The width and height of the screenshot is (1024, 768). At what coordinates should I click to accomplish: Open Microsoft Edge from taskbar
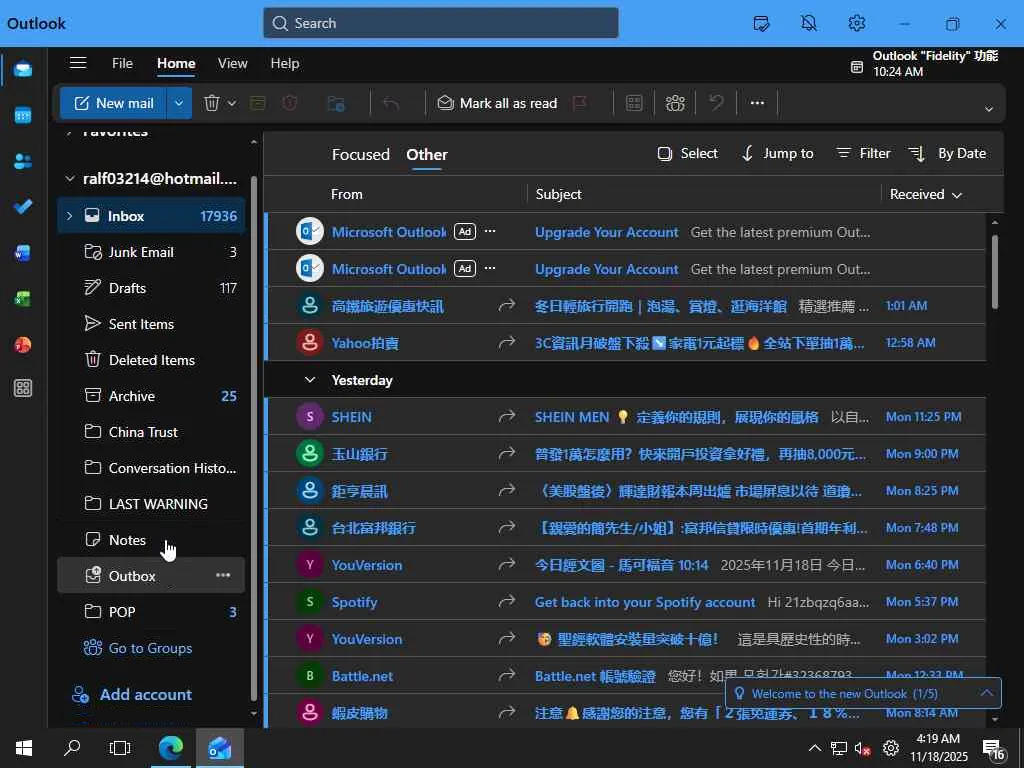(x=171, y=748)
